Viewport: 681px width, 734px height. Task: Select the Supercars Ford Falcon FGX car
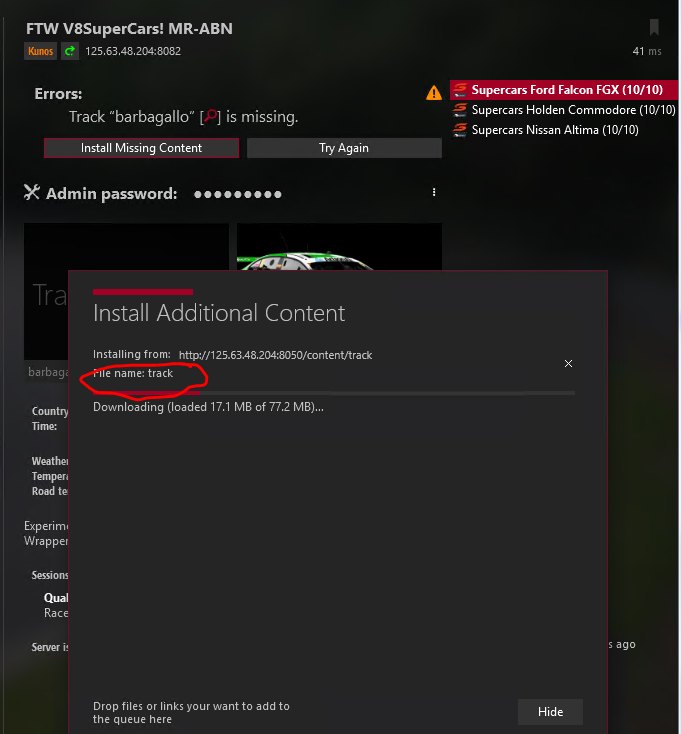564,90
